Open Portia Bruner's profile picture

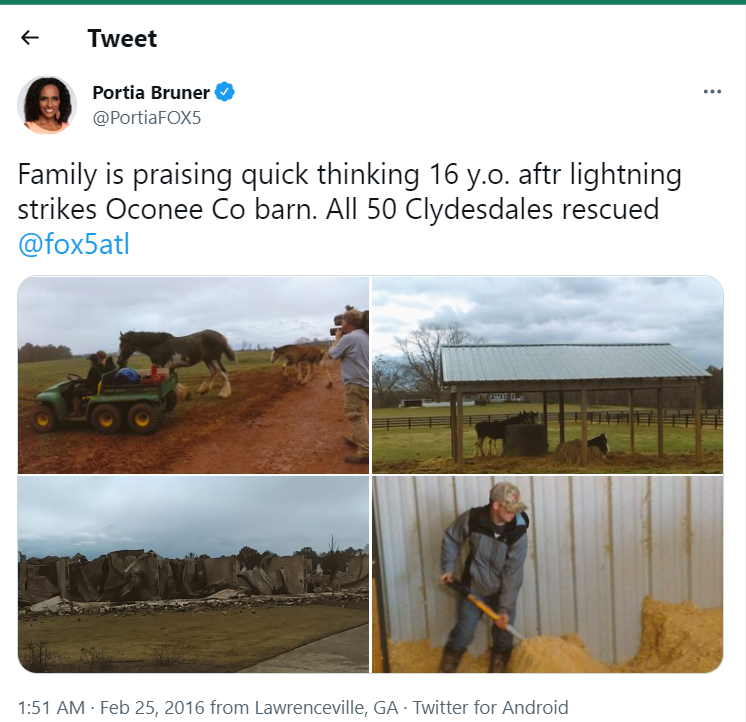tap(47, 104)
